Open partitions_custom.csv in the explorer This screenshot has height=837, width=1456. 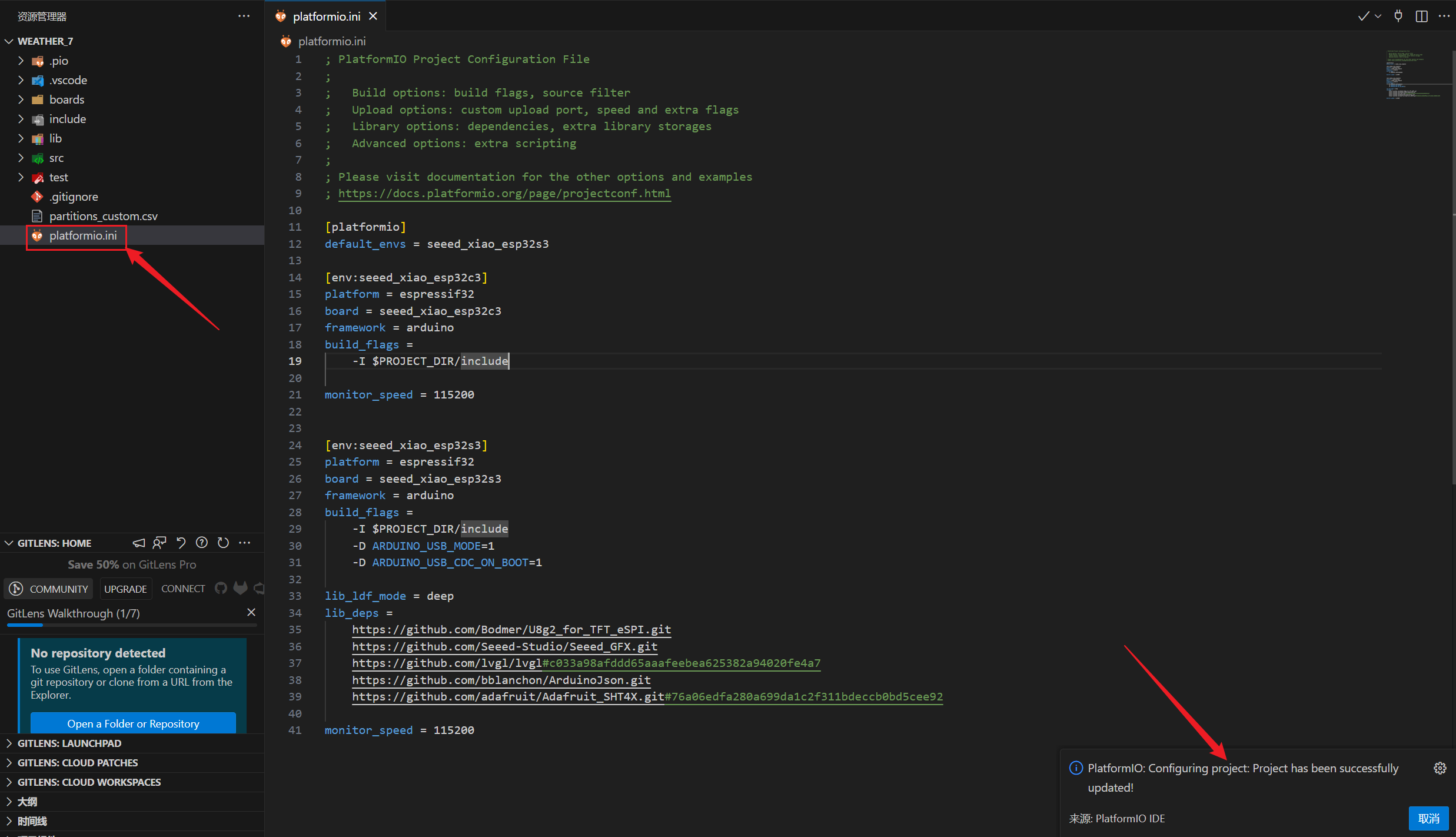(104, 216)
